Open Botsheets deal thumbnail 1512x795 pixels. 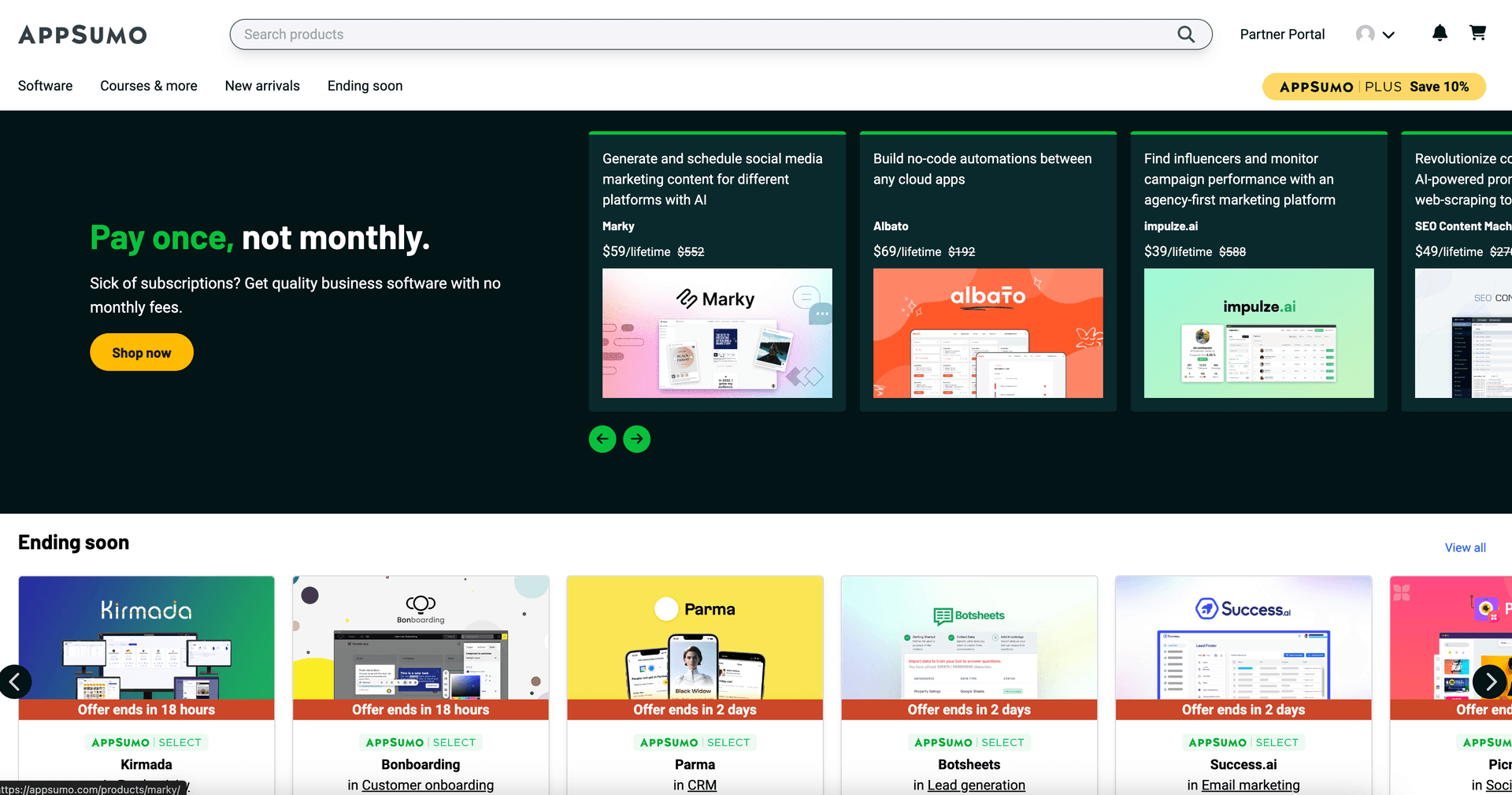coord(969,637)
